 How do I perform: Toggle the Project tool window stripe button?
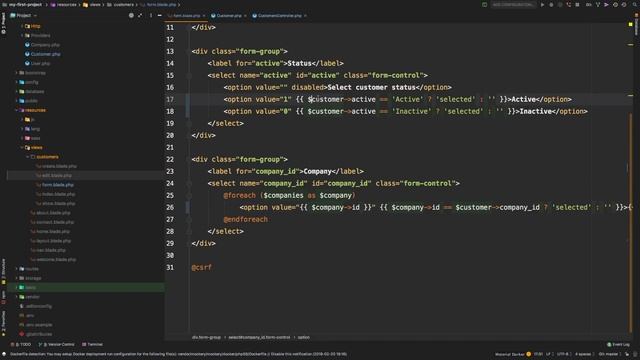[3, 23]
